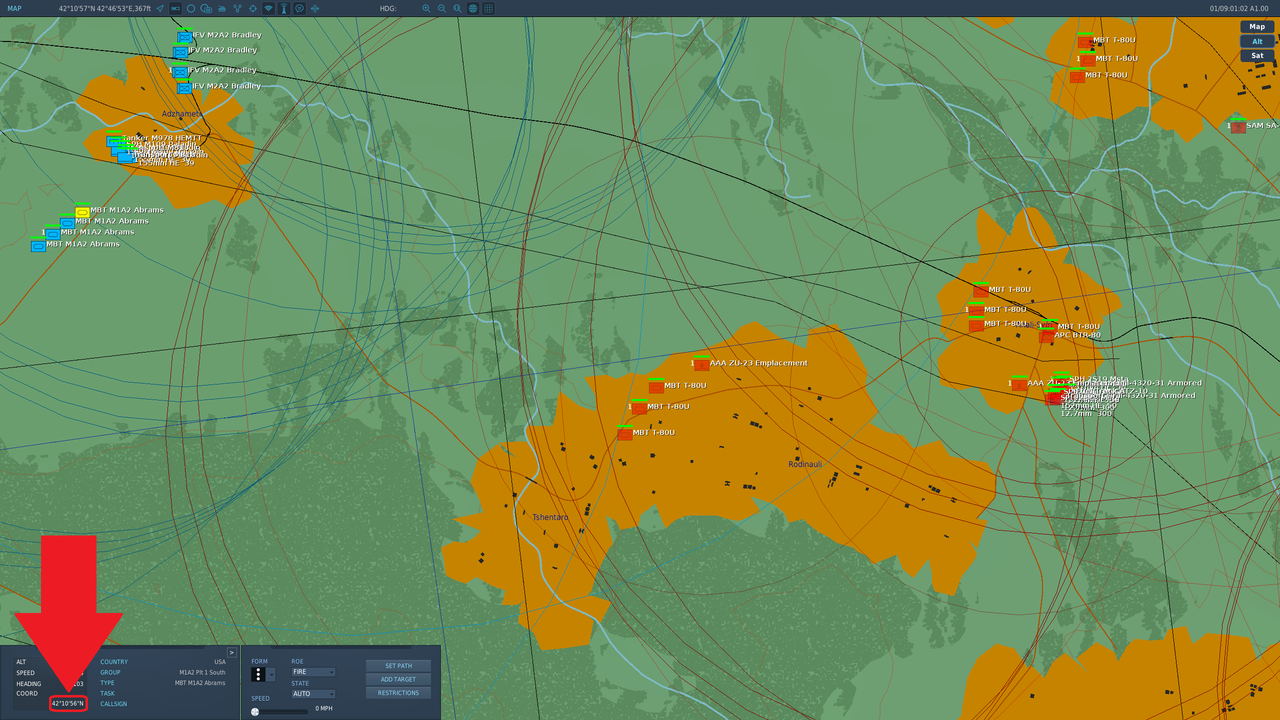Click the Tshentaro town label
The width and height of the screenshot is (1280, 720).
tap(550, 517)
